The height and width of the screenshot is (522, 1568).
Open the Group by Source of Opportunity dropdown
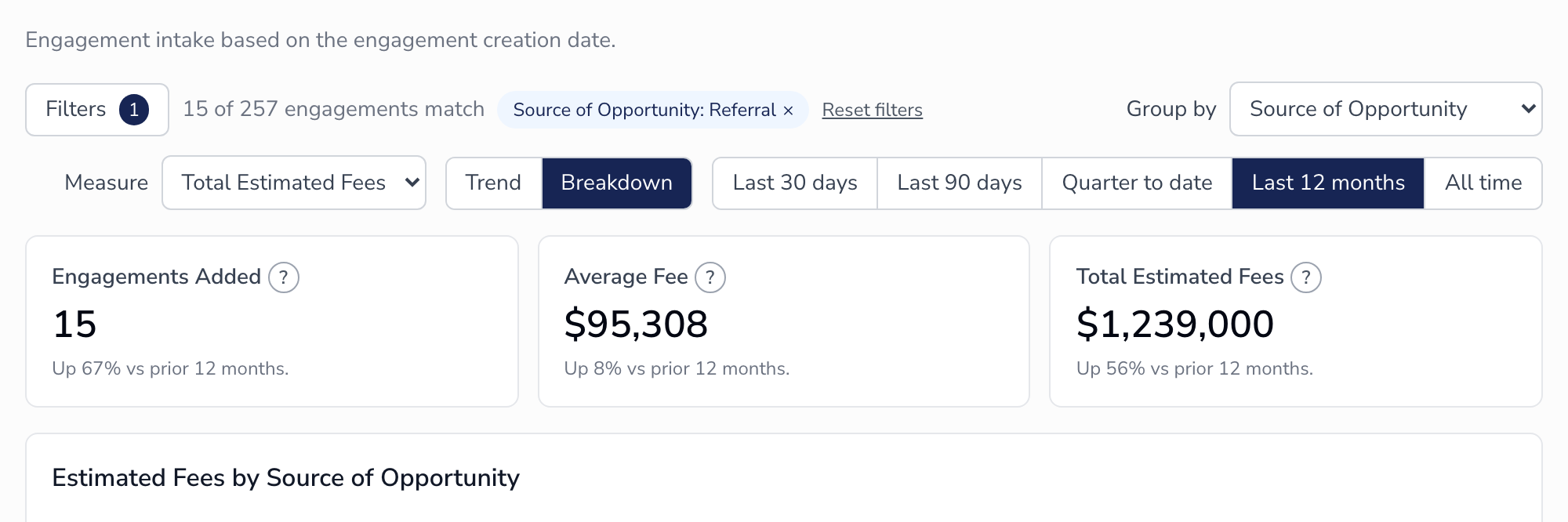tap(1385, 109)
